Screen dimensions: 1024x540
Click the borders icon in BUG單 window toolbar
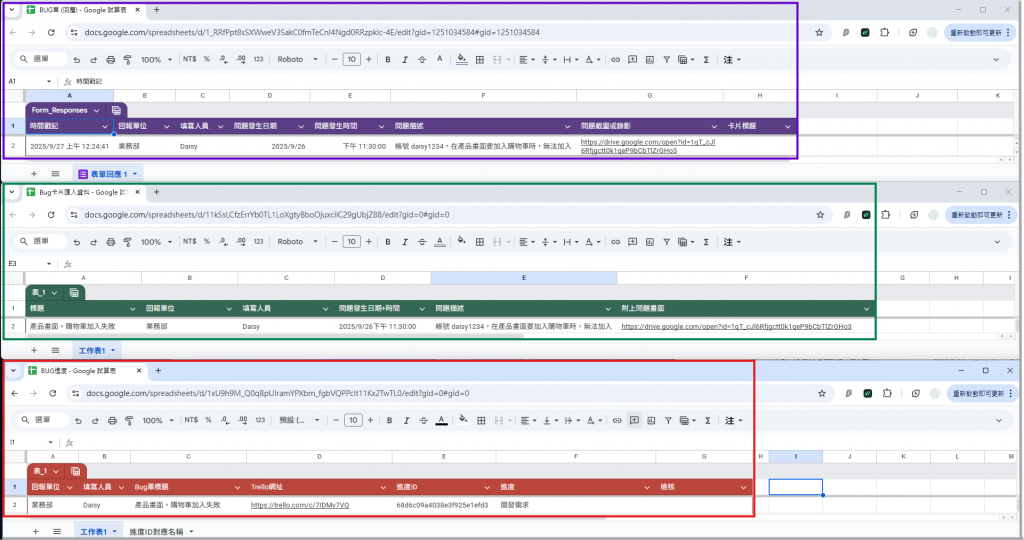tap(480, 59)
